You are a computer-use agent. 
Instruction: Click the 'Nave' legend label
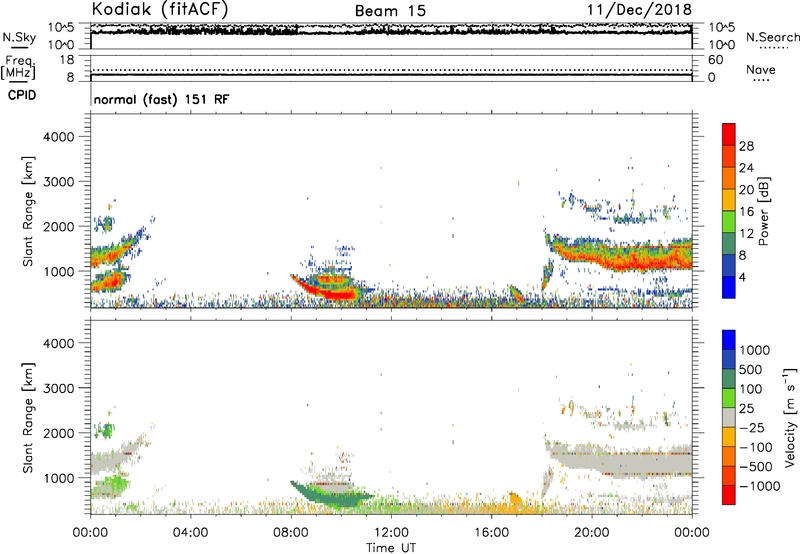coord(761,70)
